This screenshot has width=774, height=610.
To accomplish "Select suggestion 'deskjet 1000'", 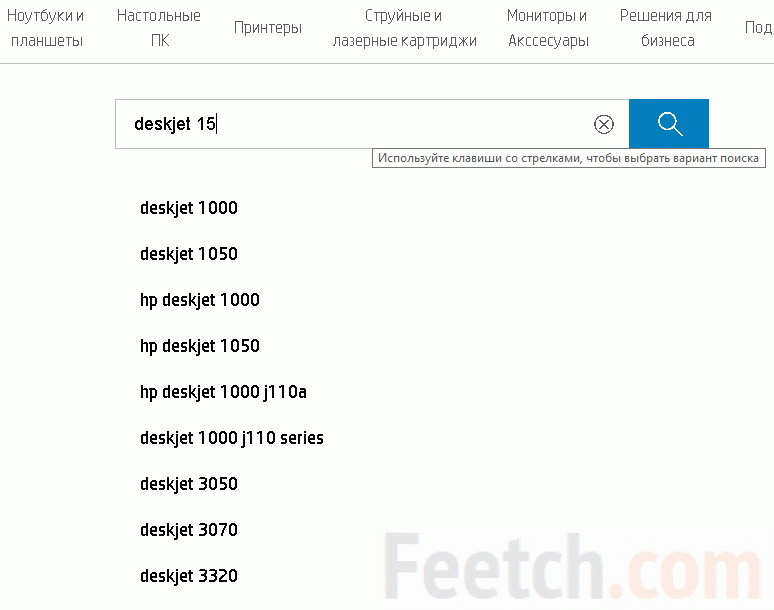I will click(189, 208).
